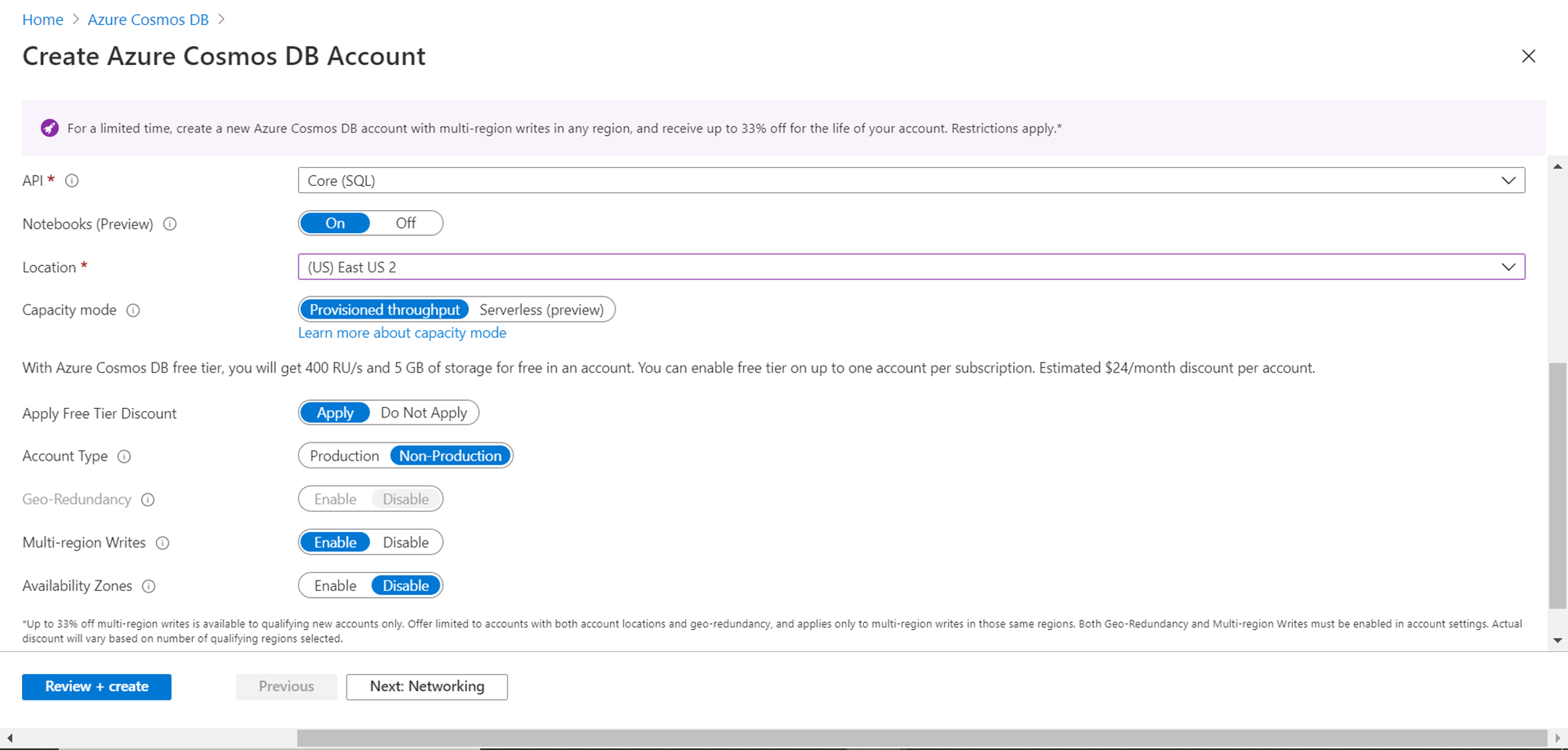Click the Notebooks (Preview) info icon

coord(169,224)
